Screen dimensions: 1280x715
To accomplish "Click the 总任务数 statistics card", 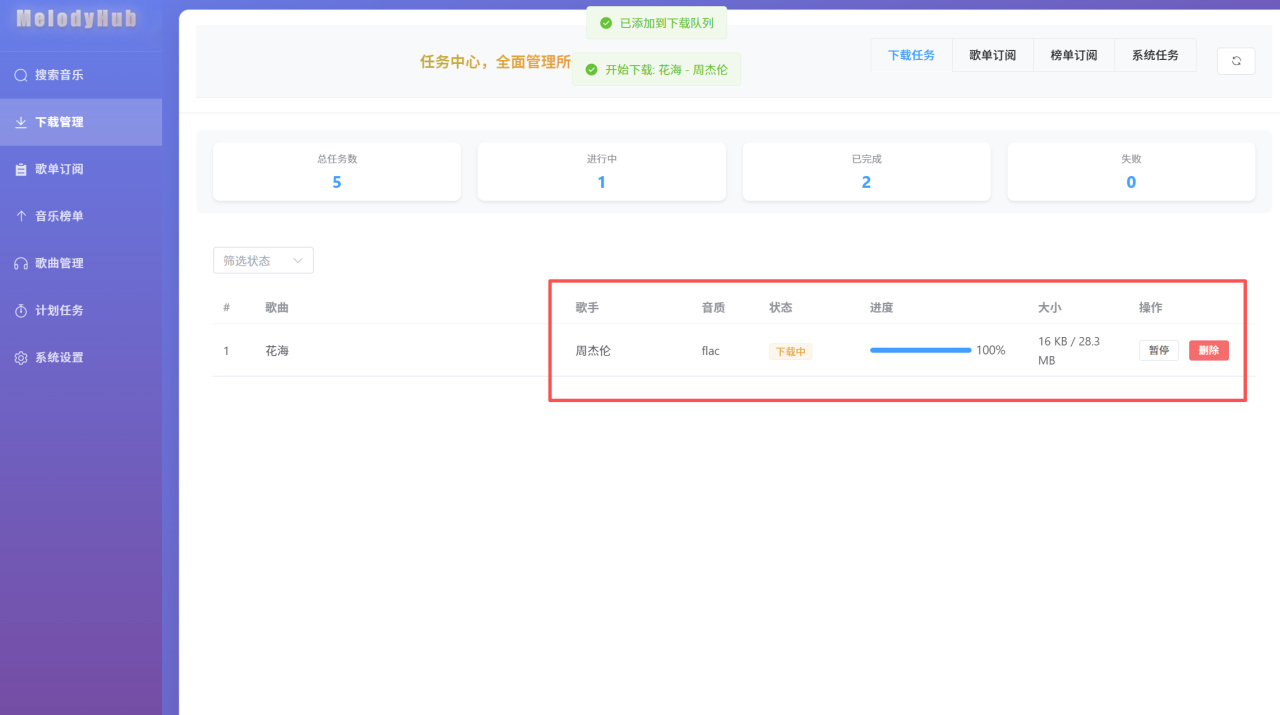I will pyautogui.click(x=337, y=171).
